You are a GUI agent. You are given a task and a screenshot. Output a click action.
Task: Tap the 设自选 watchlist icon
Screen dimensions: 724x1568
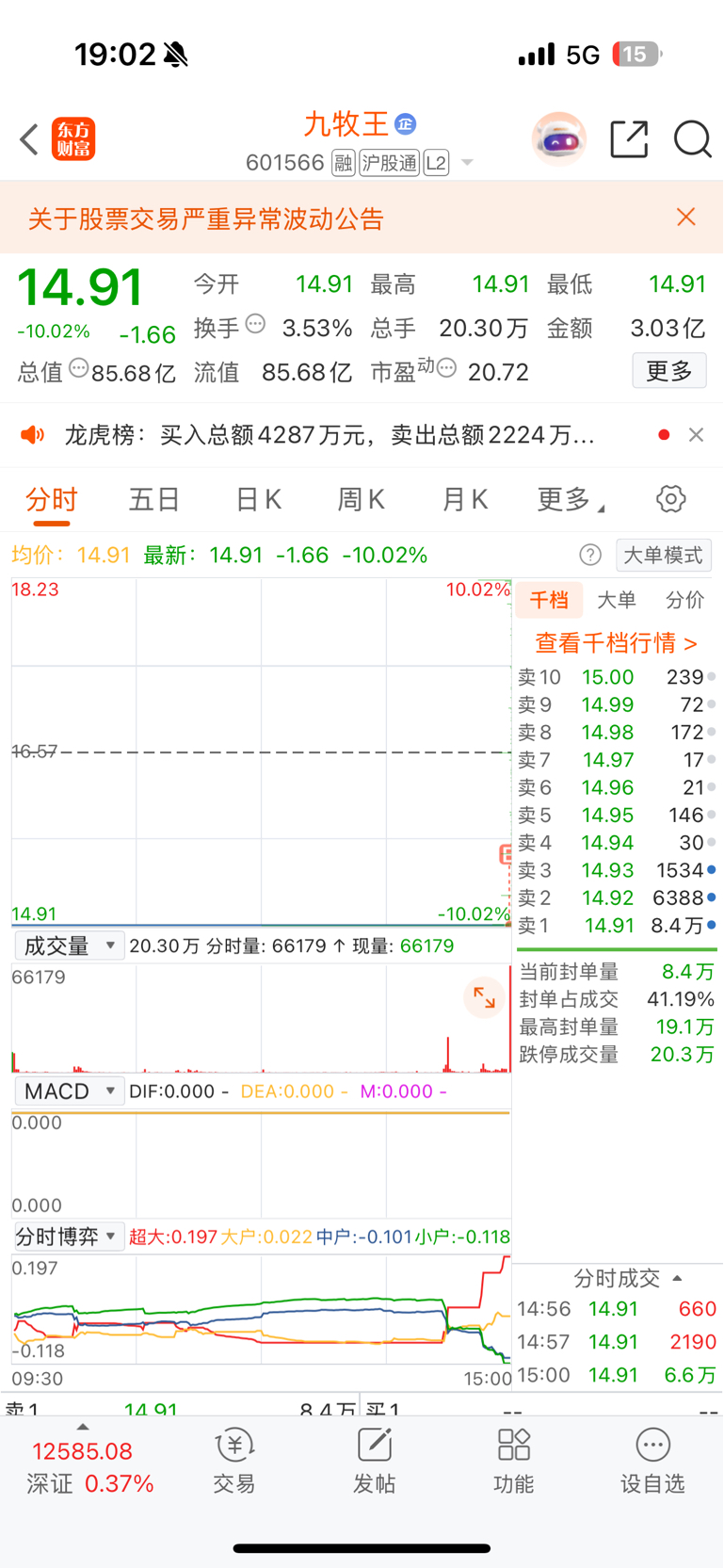point(652,1462)
